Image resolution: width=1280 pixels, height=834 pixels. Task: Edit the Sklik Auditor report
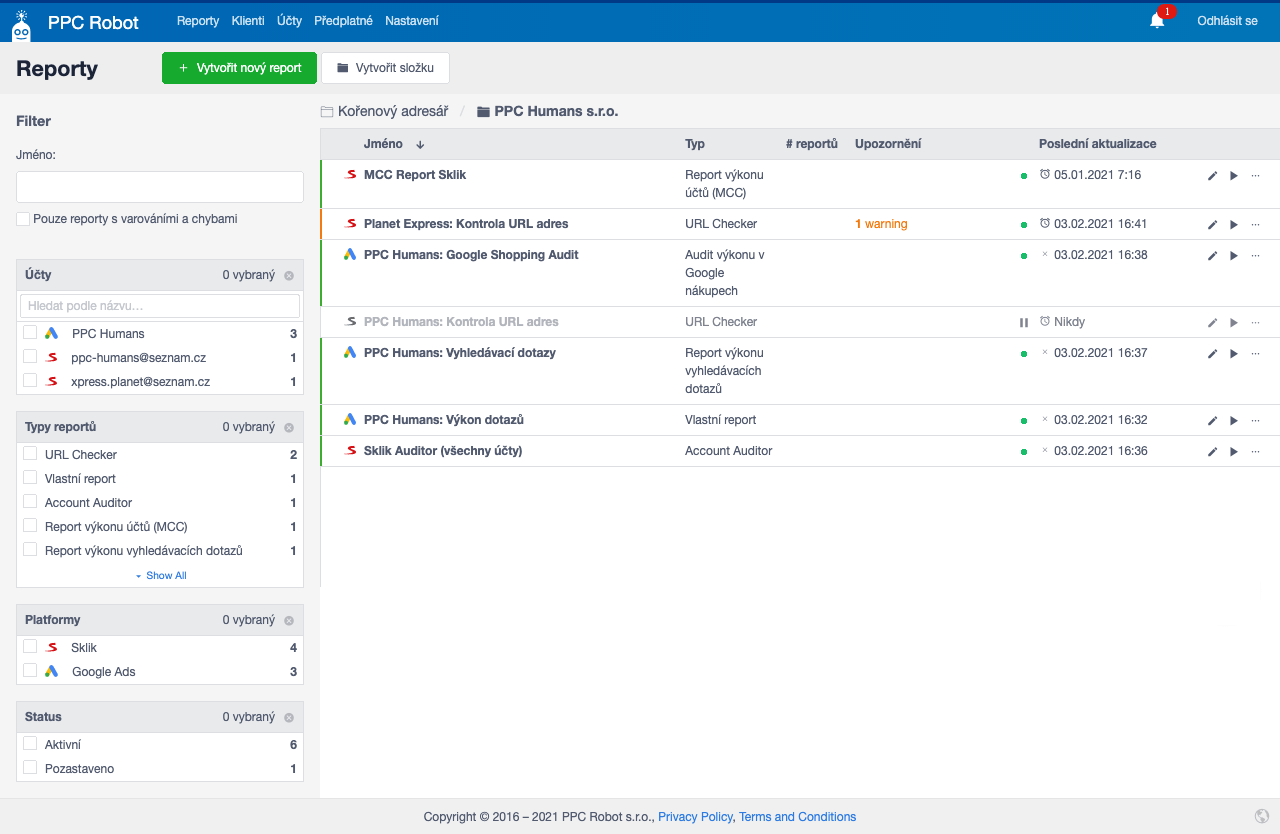[x=1212, y=451]
